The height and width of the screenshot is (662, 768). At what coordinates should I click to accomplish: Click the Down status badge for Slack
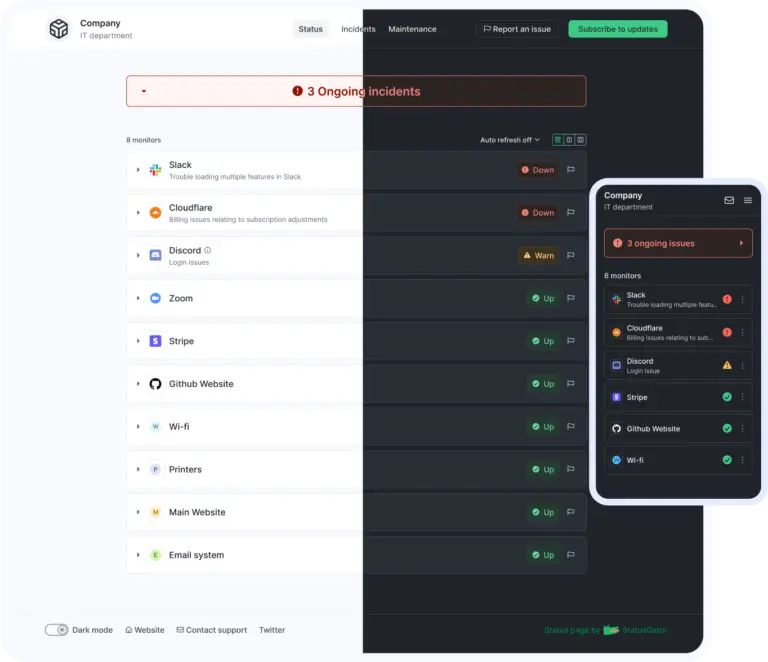click(x=538, y=170)
